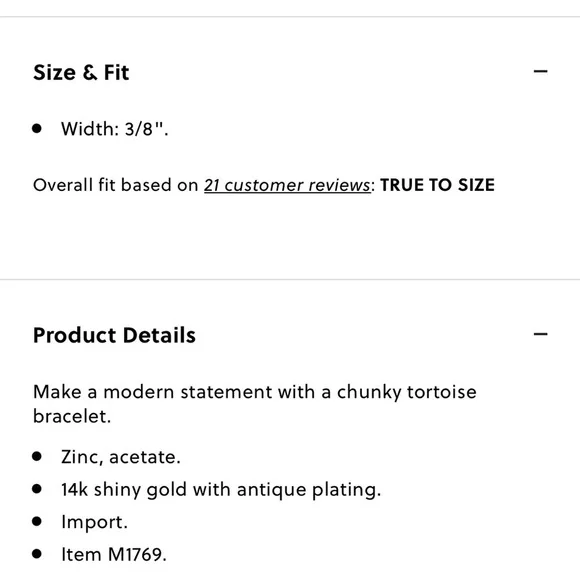This screenshot has height=580, width=580.
Task: Collapse Product Details using minus icon
Action: tap(540, 334)
